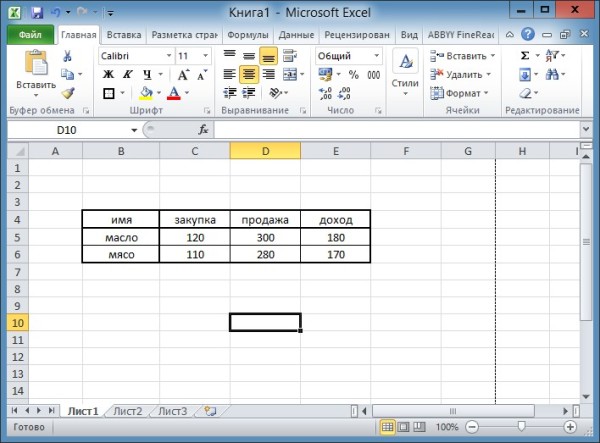Click the Clear eraser icon
This screenshot has width=600, height=443.
click(525, 93)
